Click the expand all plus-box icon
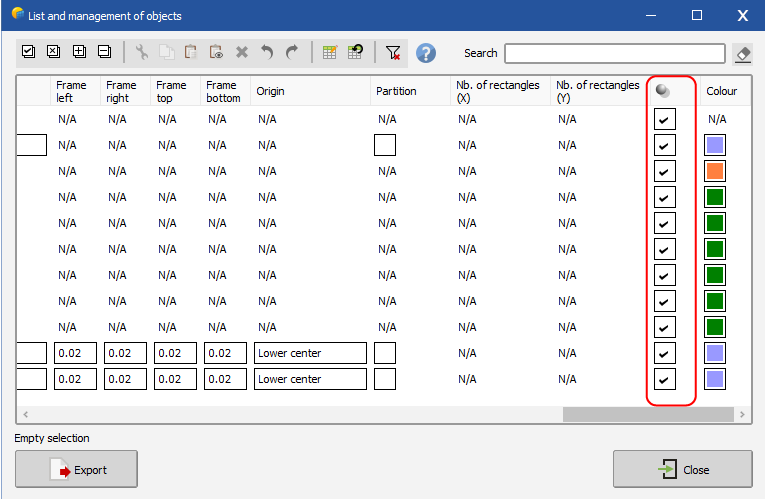 coord(79,51)
